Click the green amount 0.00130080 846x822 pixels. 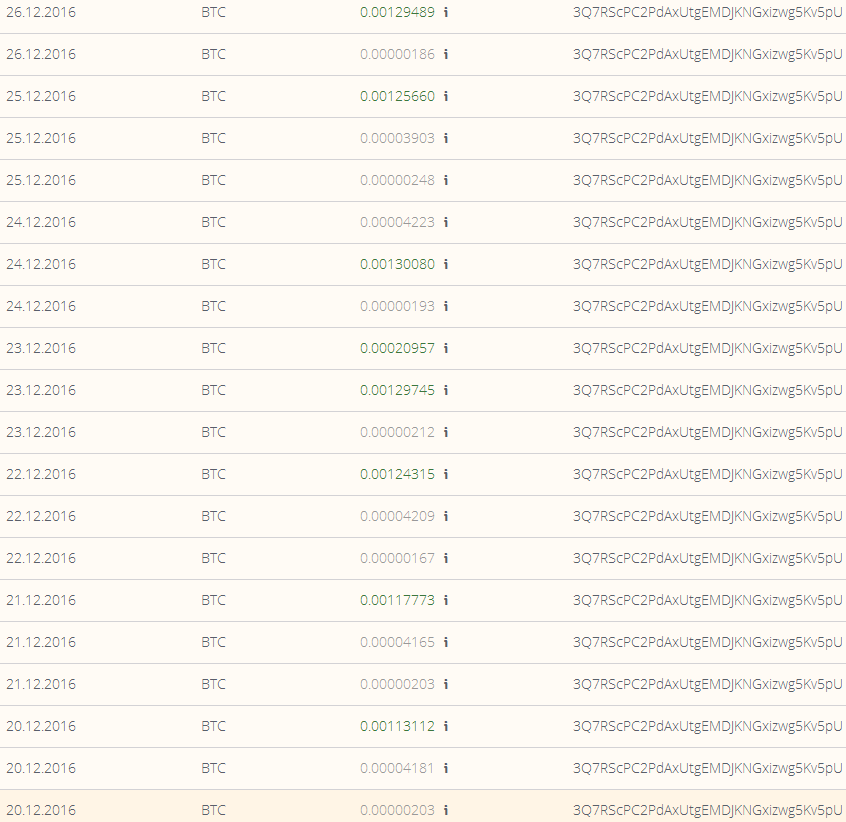pyautogui.click(x=397, y=264)
